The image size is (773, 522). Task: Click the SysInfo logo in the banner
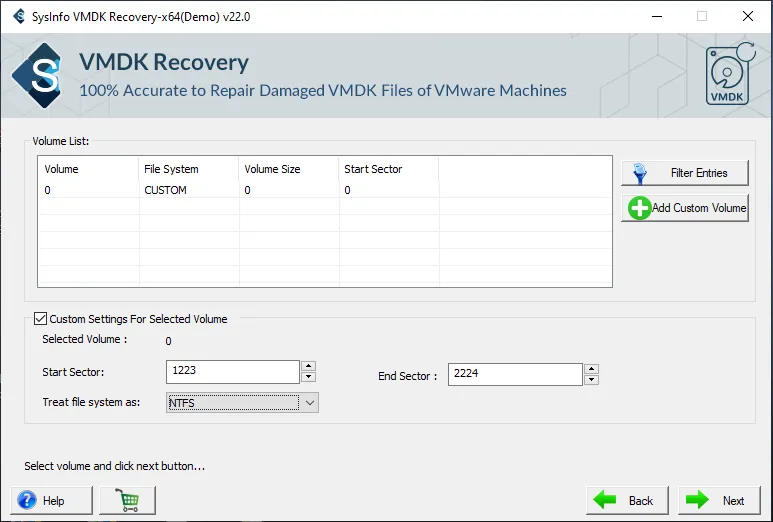(38, 75)
